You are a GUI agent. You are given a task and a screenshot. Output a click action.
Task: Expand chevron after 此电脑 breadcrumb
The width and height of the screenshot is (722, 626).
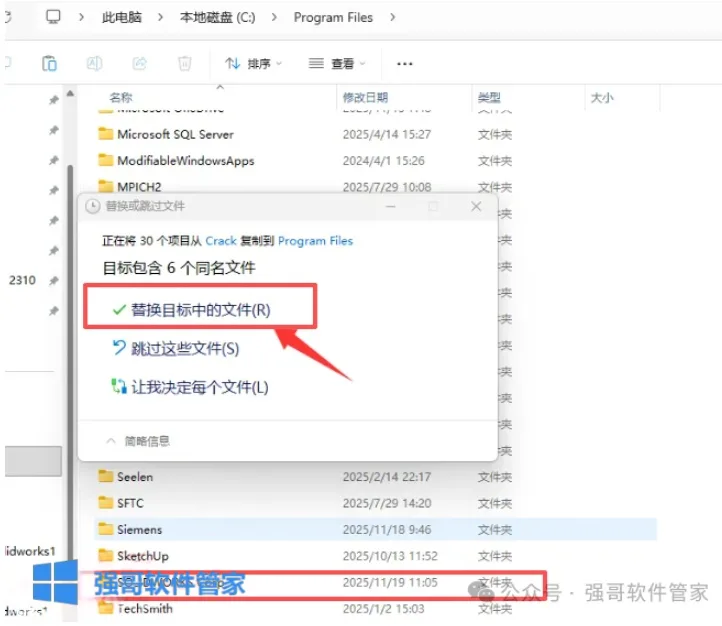pos(160,17)
